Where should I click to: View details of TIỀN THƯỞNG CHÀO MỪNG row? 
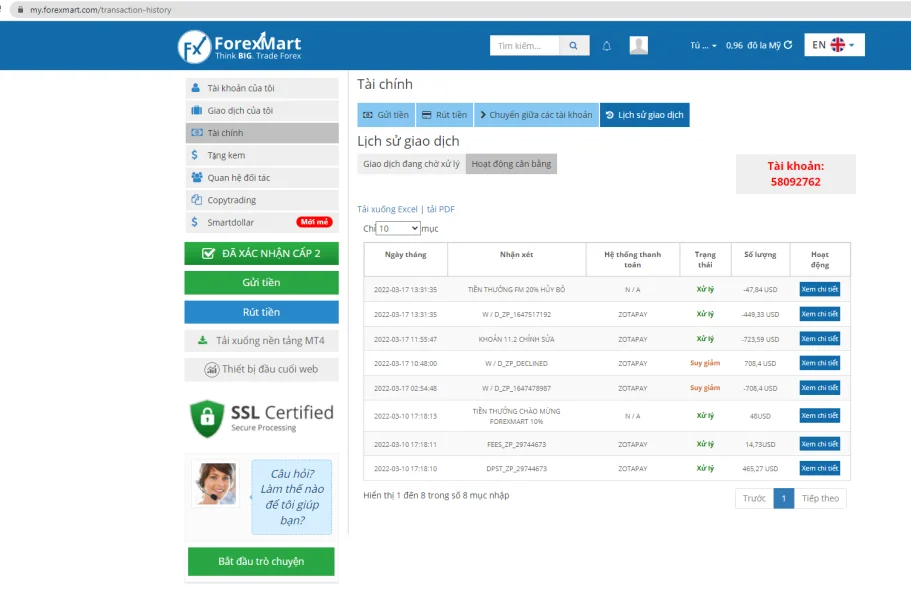(820, 415)
